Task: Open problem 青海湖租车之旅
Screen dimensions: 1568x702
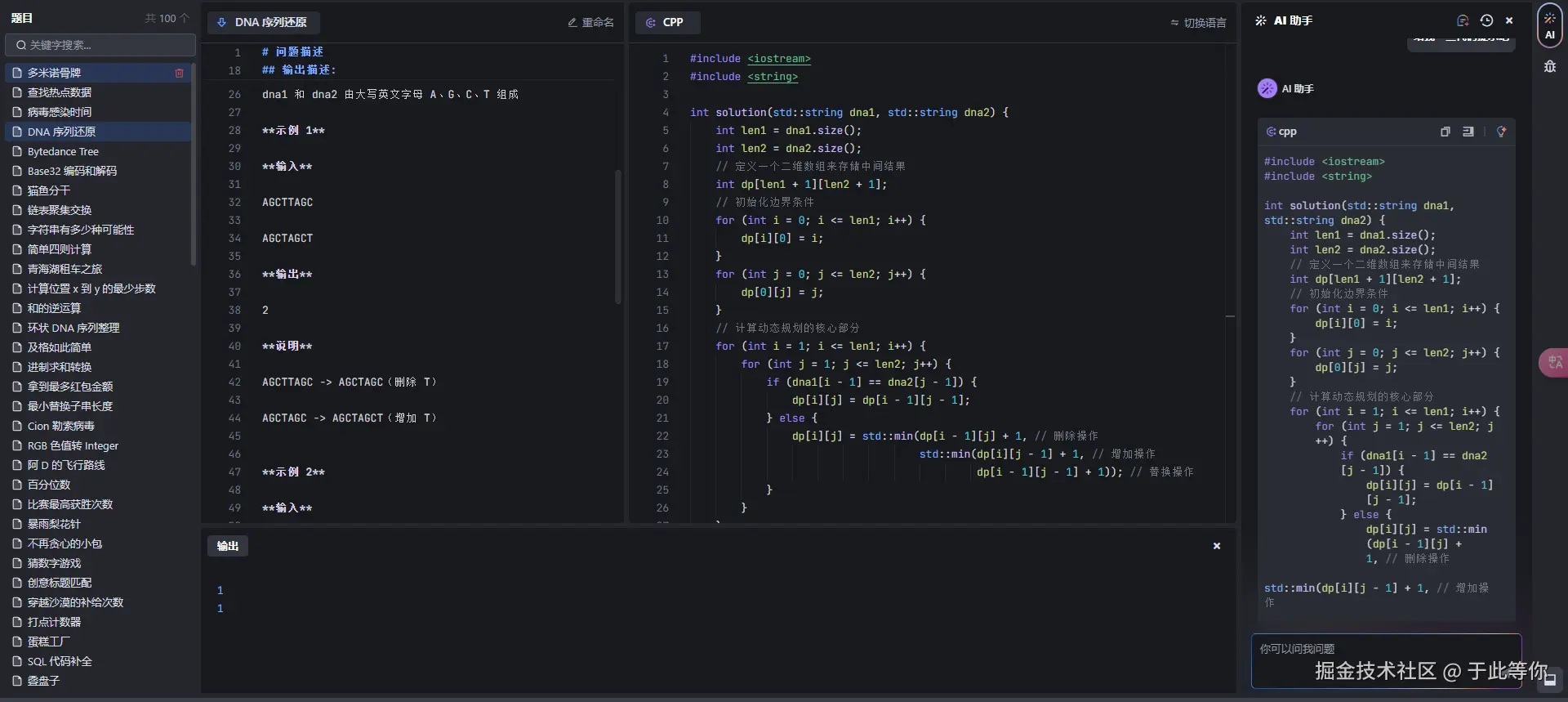Action: [98, 269]
